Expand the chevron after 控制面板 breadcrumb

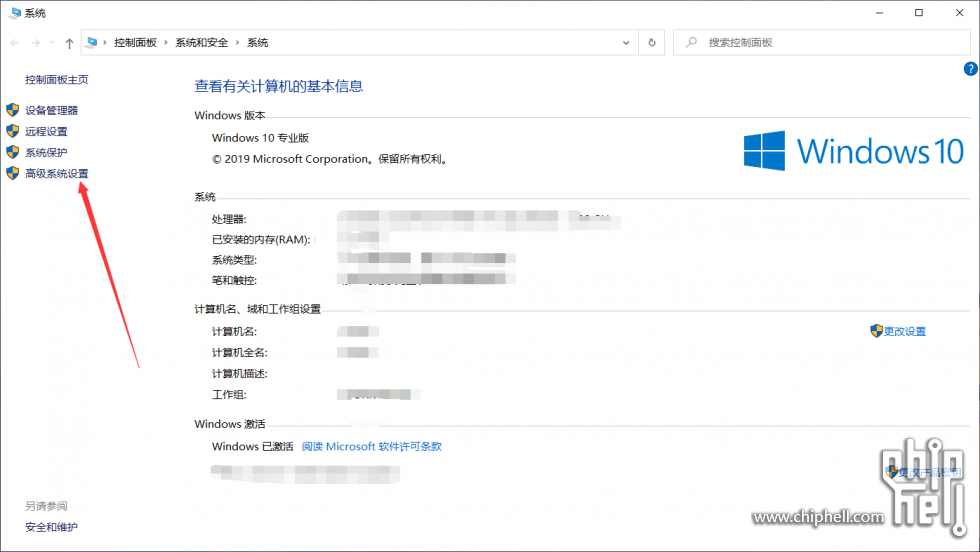(x=166, y=43)
